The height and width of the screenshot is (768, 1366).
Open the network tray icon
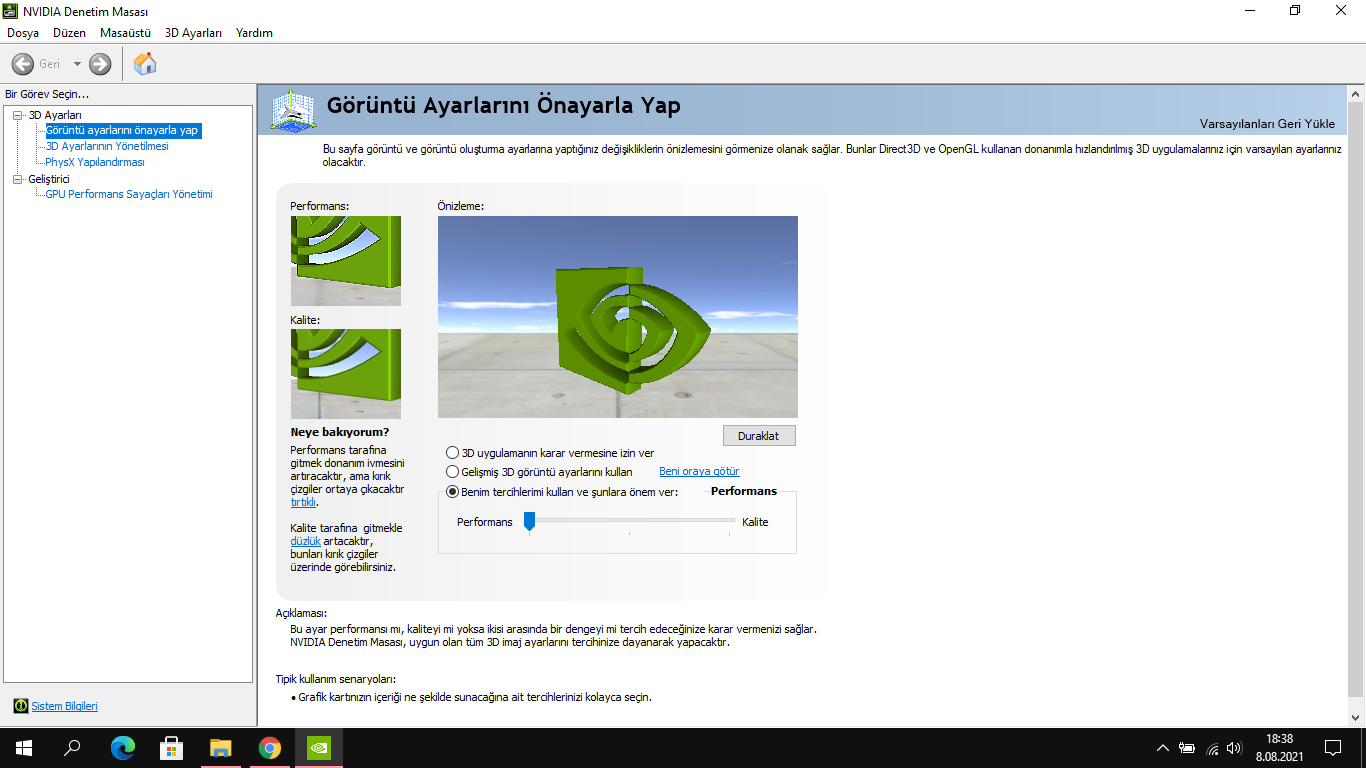click(x=1212, y=748)
